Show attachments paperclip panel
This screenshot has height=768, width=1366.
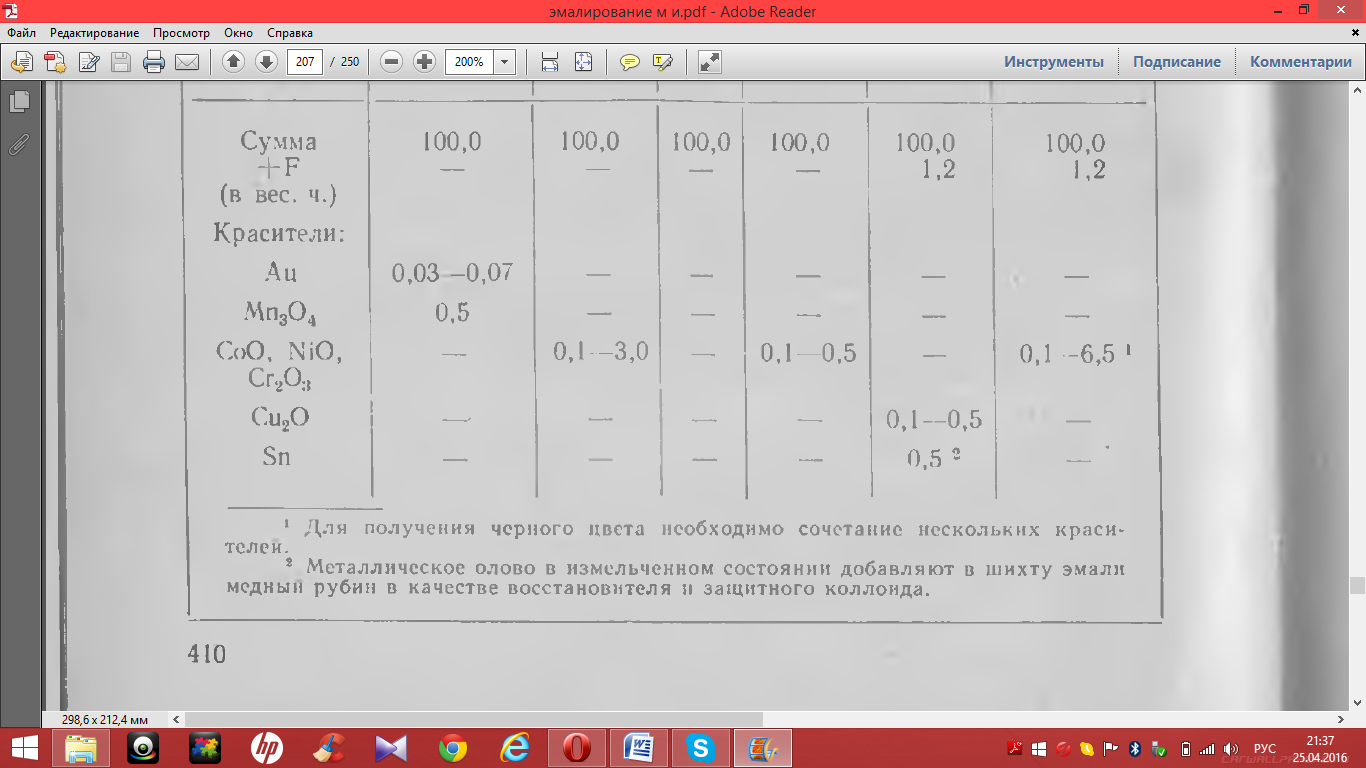click(19, 144)
